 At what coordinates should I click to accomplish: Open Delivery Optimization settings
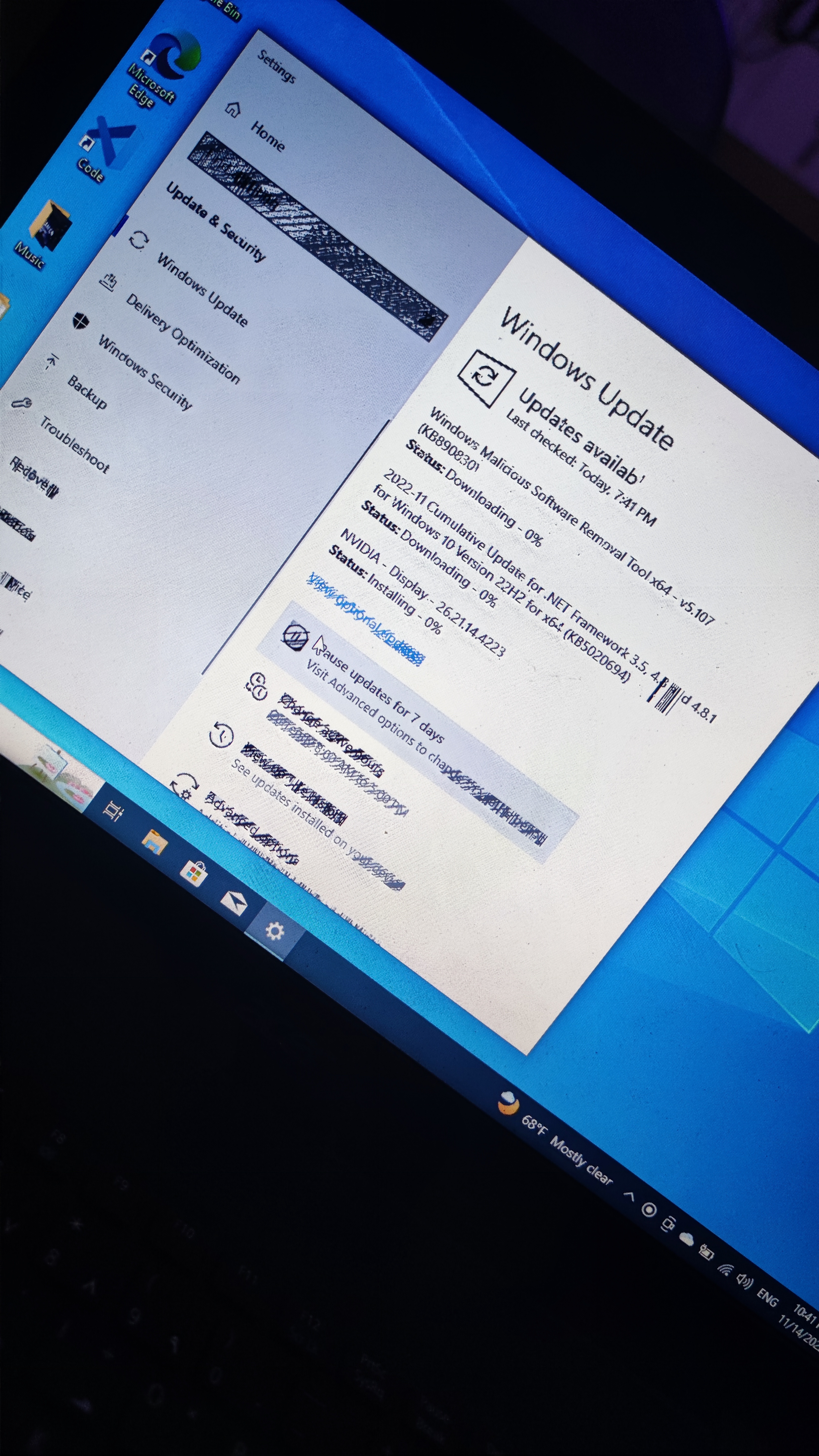183,338
